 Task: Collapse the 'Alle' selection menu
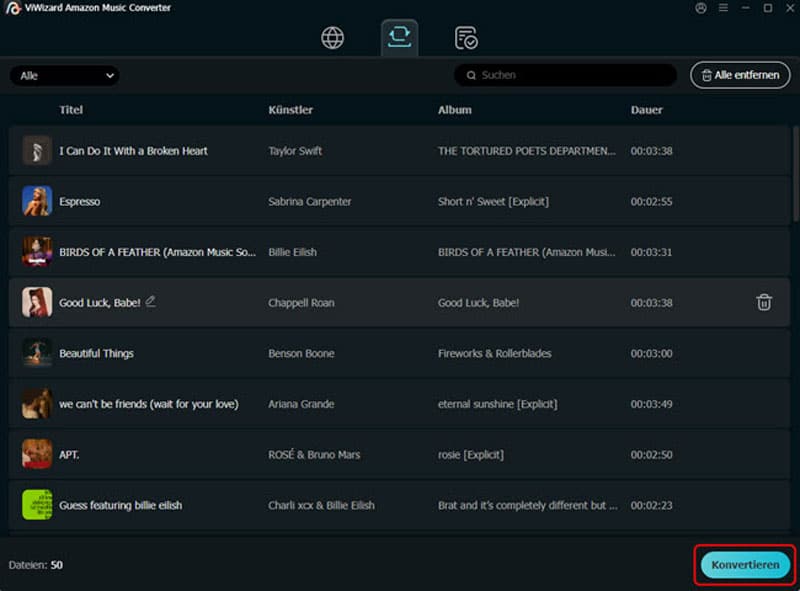108,75
